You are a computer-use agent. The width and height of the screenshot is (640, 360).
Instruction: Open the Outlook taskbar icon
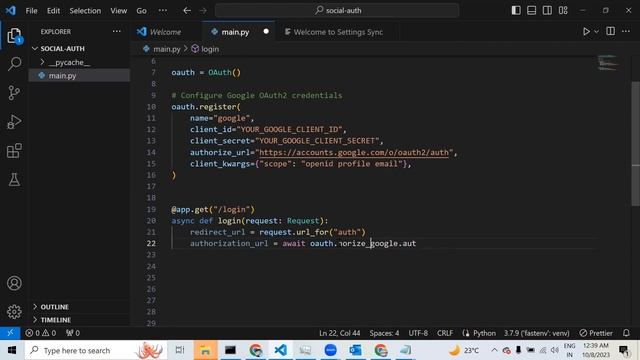click(355, 350)
